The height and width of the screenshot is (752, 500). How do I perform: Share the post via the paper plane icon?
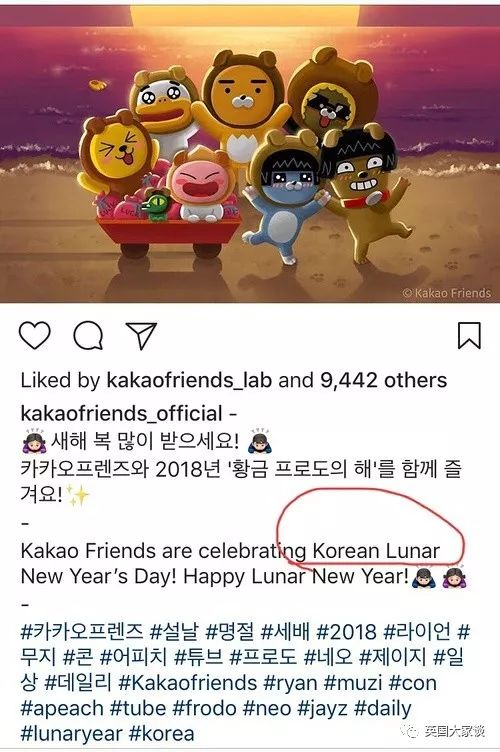click(x=141, y=336)
